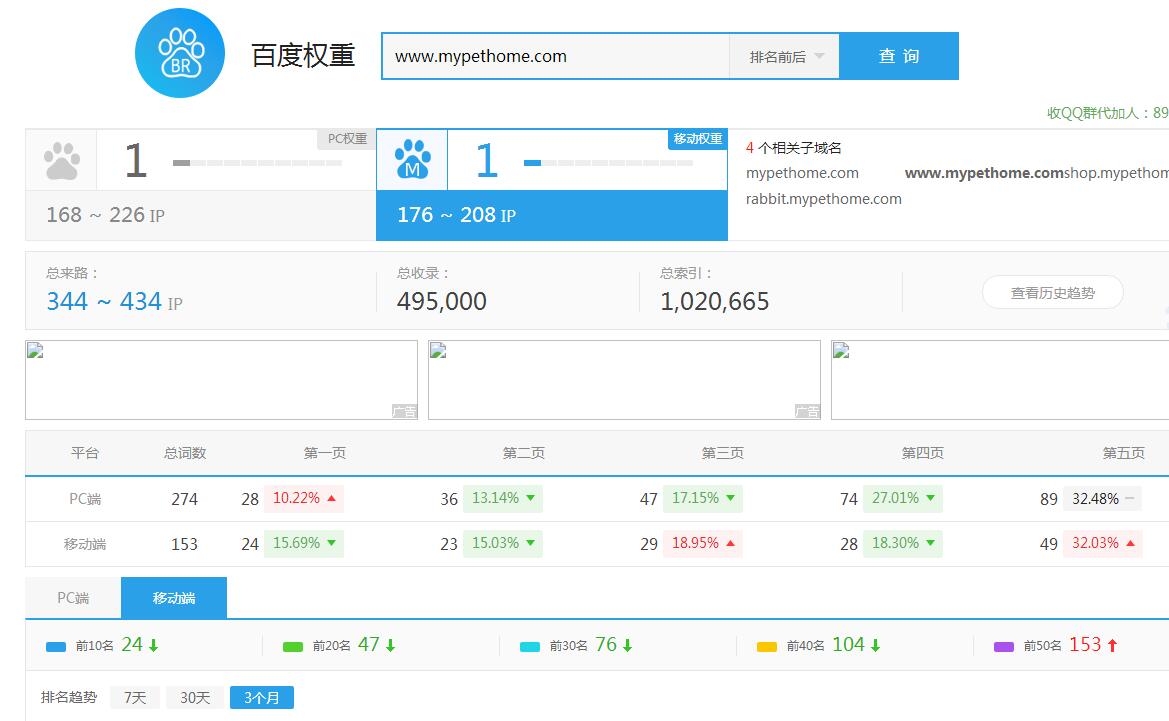Switch to the PC端 tab
This screenshot has width=1169, height=721.
[x=73, y=598]
